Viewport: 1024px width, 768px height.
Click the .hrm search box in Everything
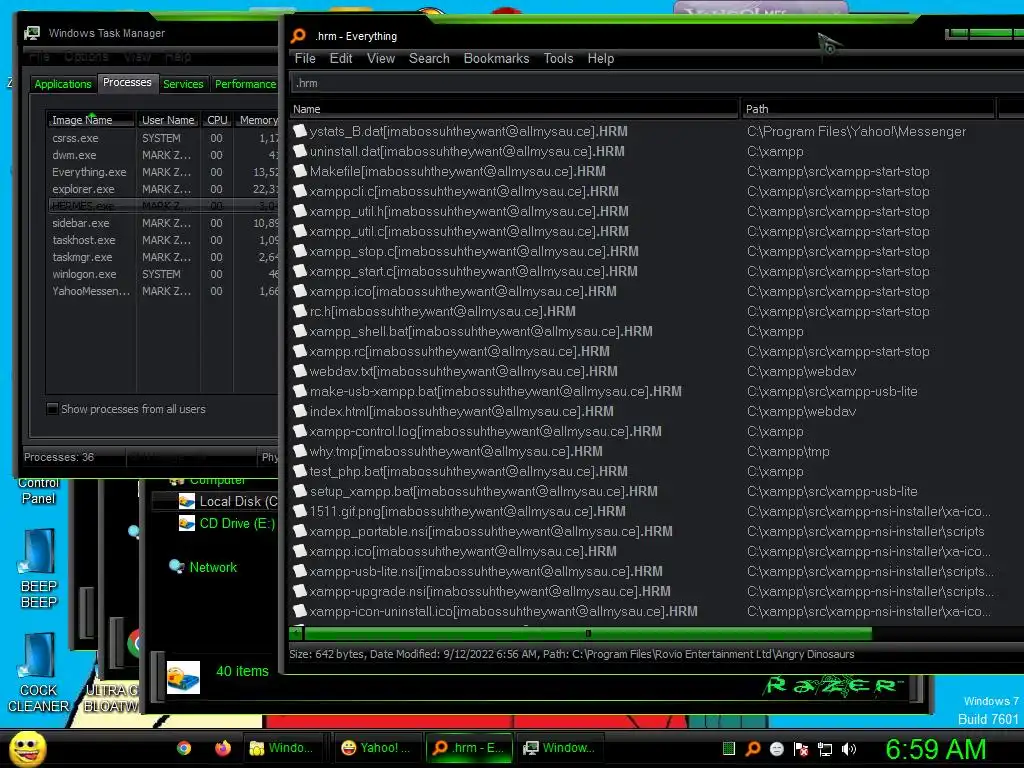click(656, 84)
